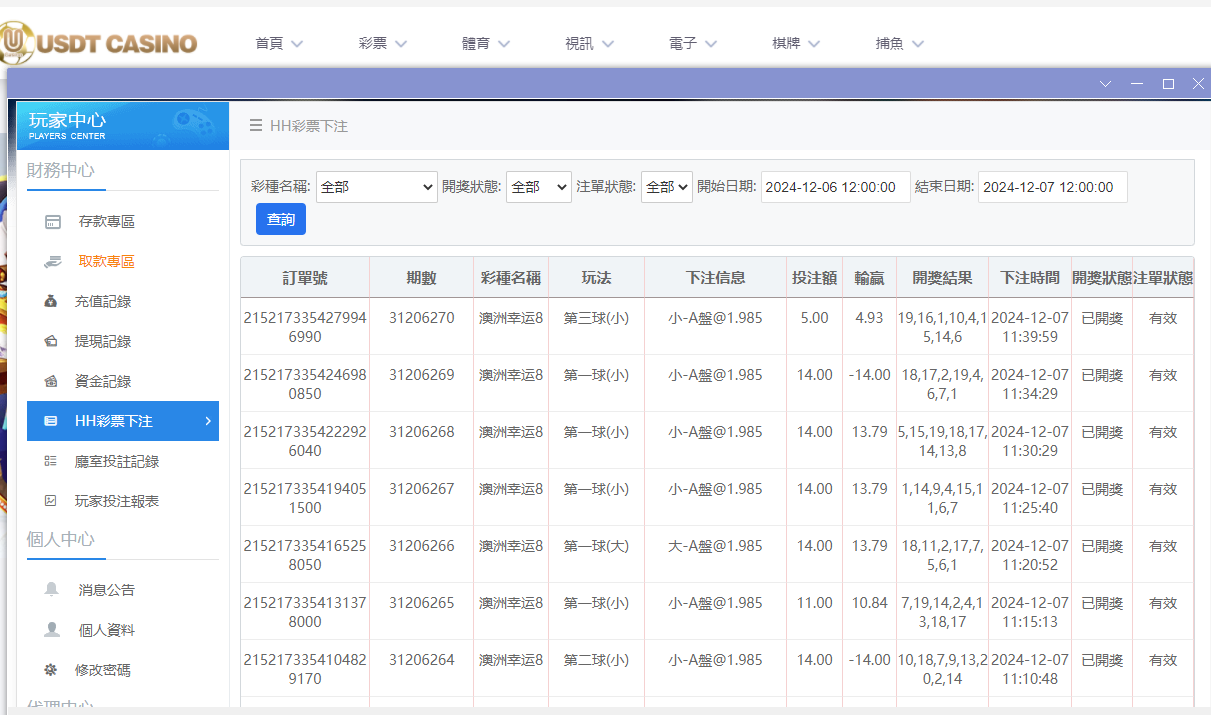Screen dimensions: 1211x715
Task: Click the 開始日期 start date field
Action: [x=835, y=187]
